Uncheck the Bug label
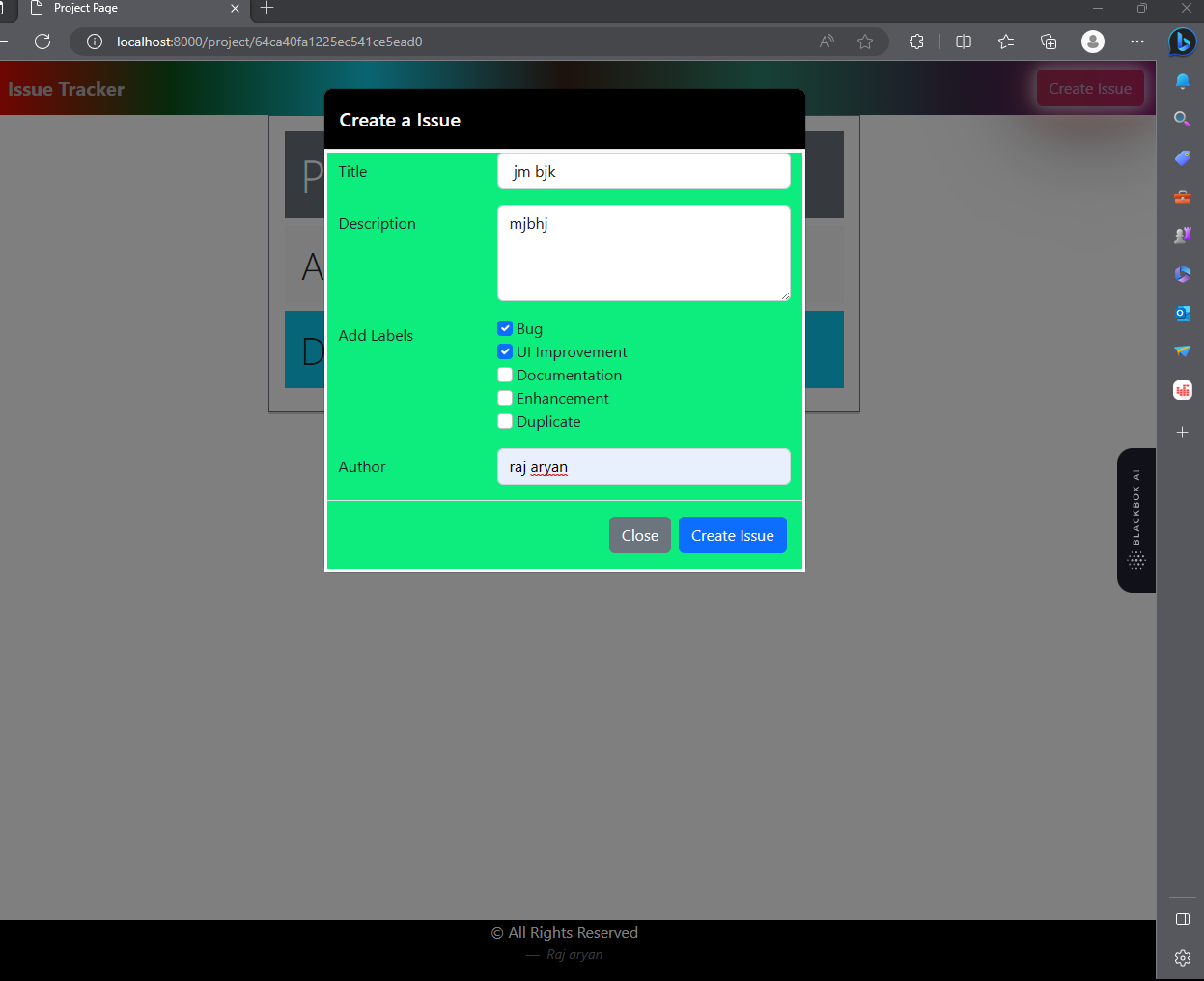This screenshot has height=981, width=1204. point(504,327)
